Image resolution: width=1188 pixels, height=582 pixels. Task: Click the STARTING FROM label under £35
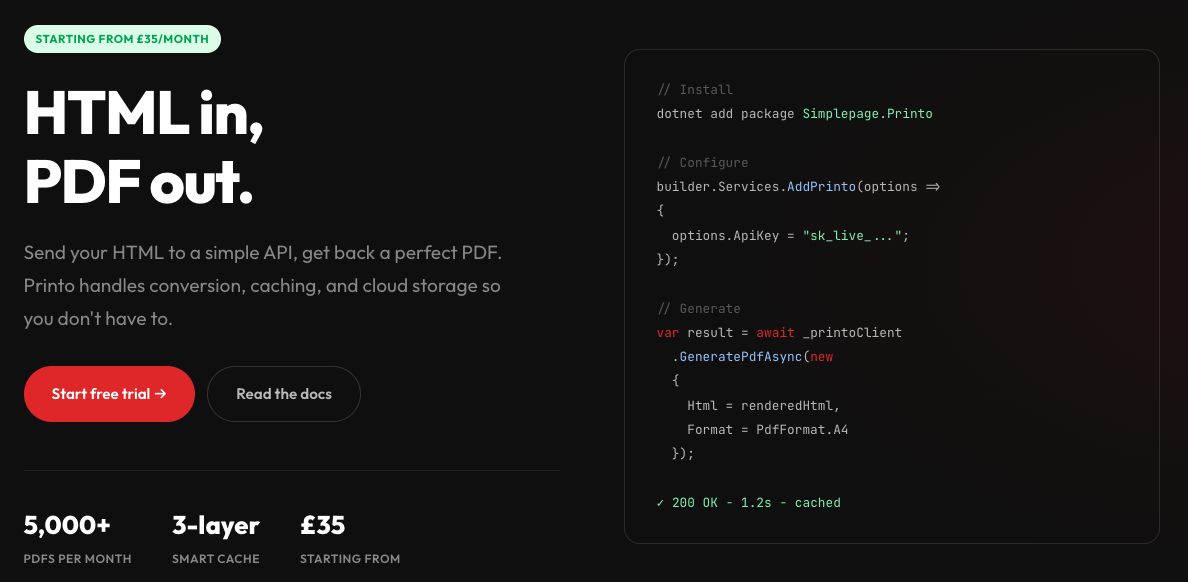(x=350, y=559)
